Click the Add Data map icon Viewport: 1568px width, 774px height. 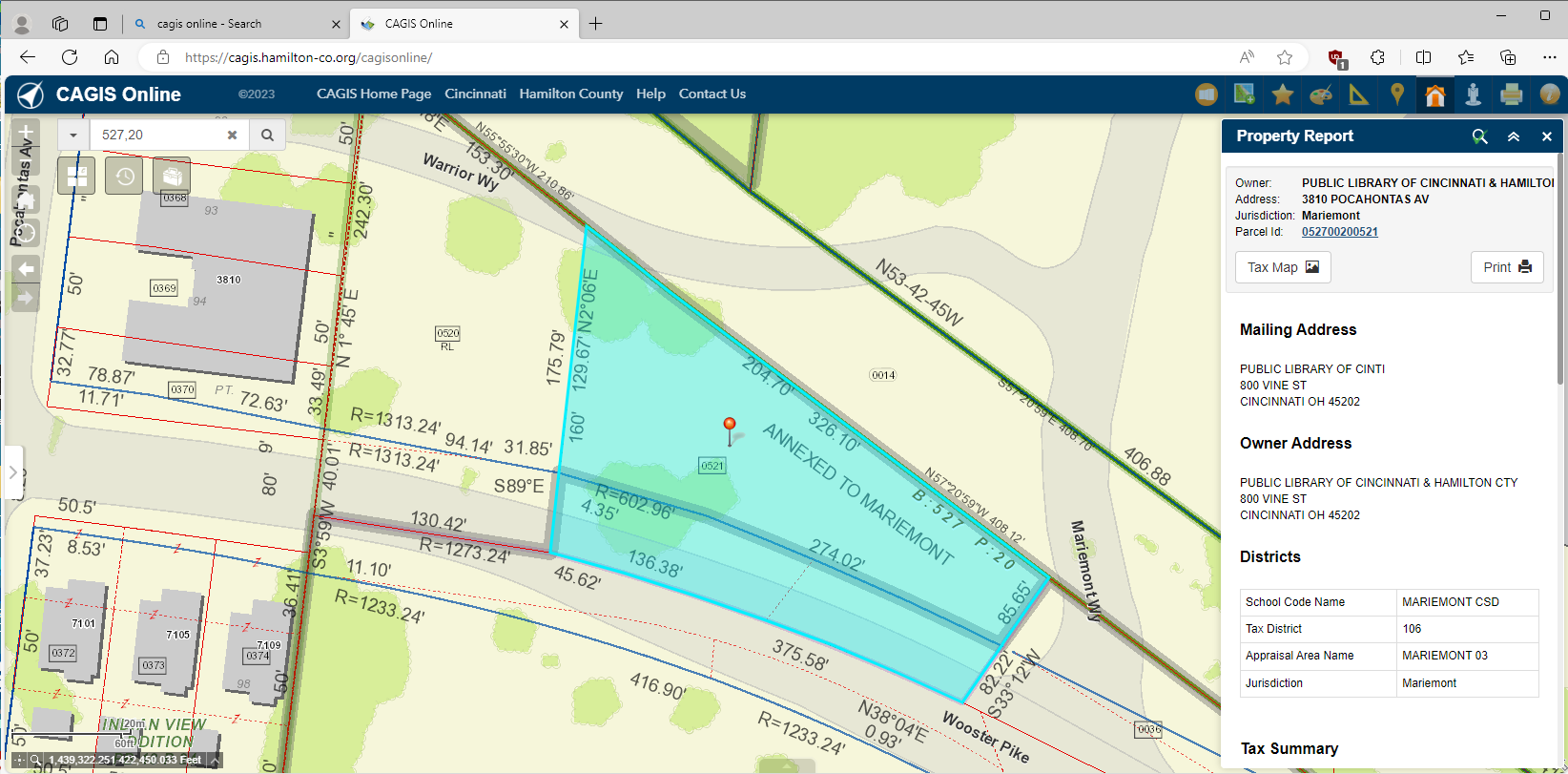[1244, 94]
